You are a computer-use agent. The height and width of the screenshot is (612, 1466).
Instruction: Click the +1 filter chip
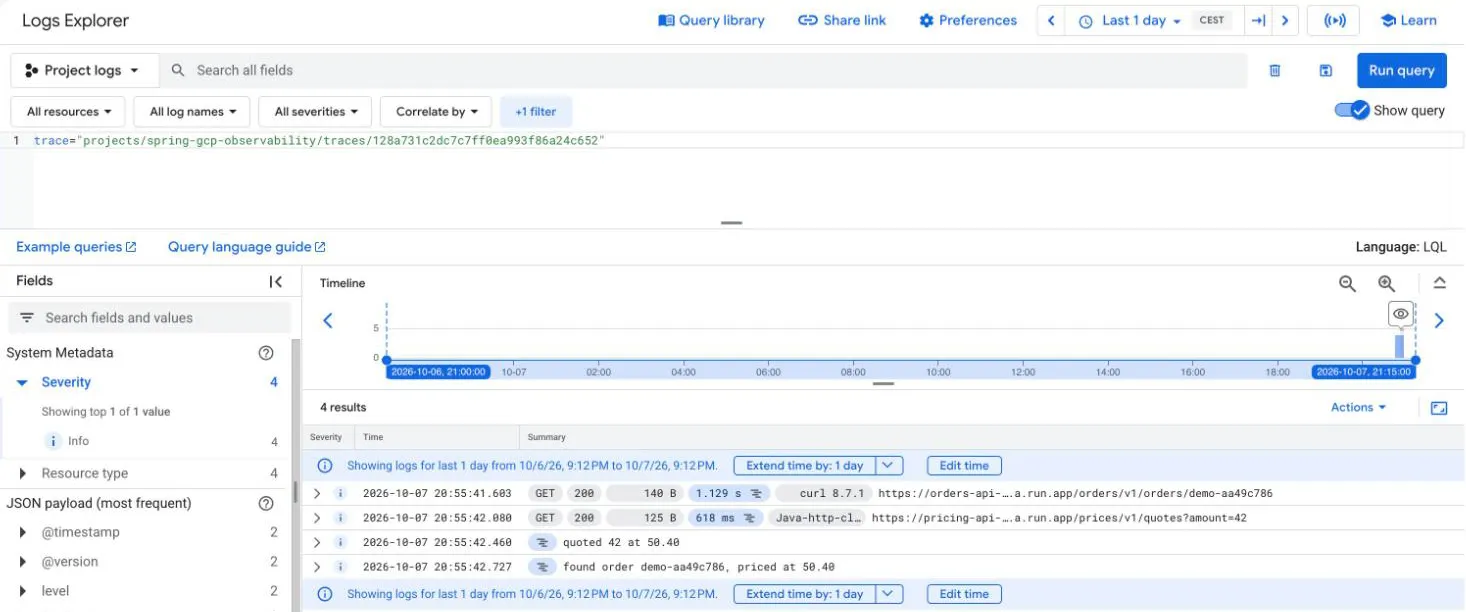coord(536,112)
